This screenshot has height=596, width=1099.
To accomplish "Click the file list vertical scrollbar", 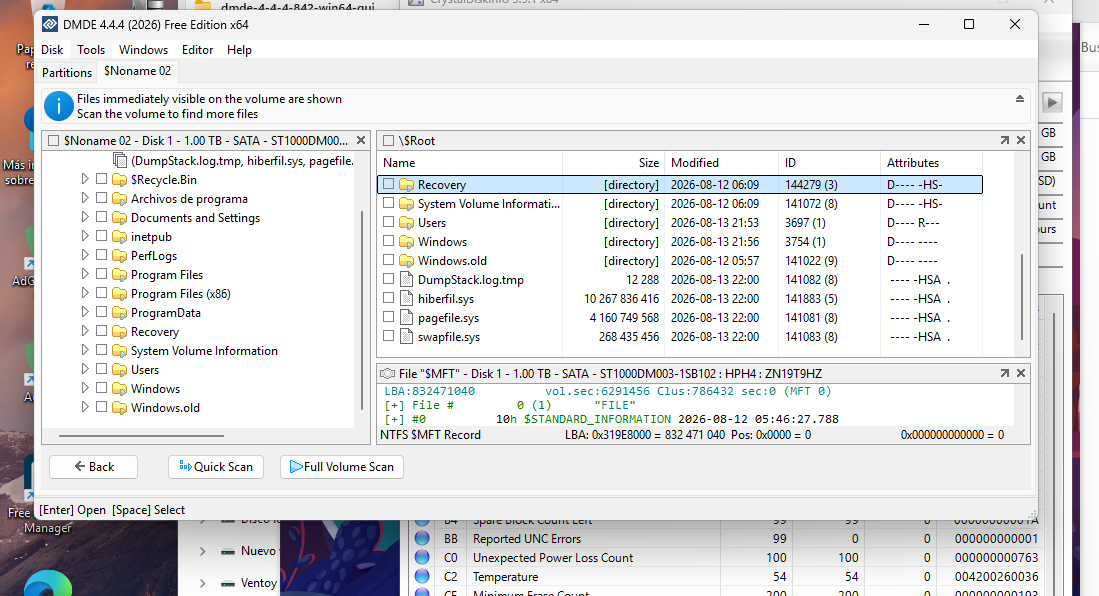I will pos(1022,296).
